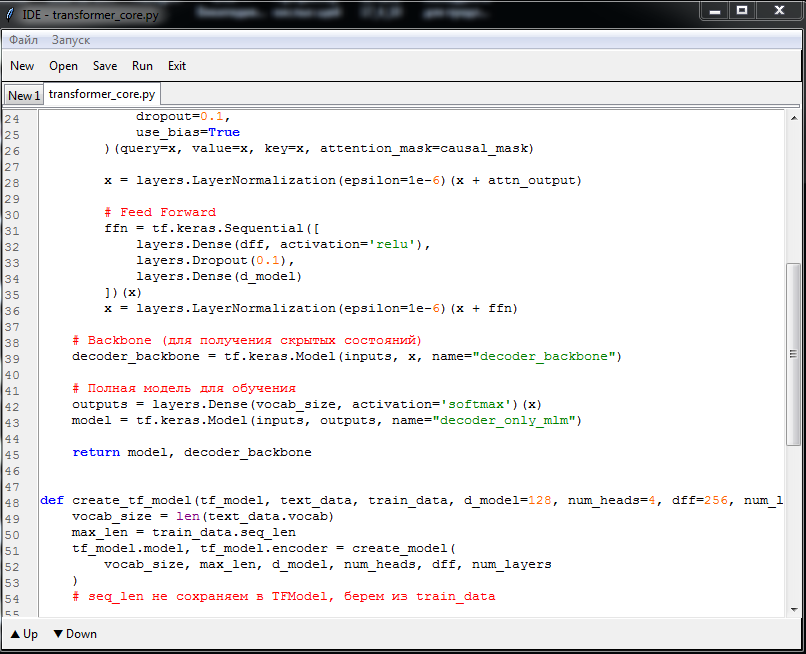Viewport: 806px width, 654px height.
Task: Close the IDE window
Action: coord(779,11)
